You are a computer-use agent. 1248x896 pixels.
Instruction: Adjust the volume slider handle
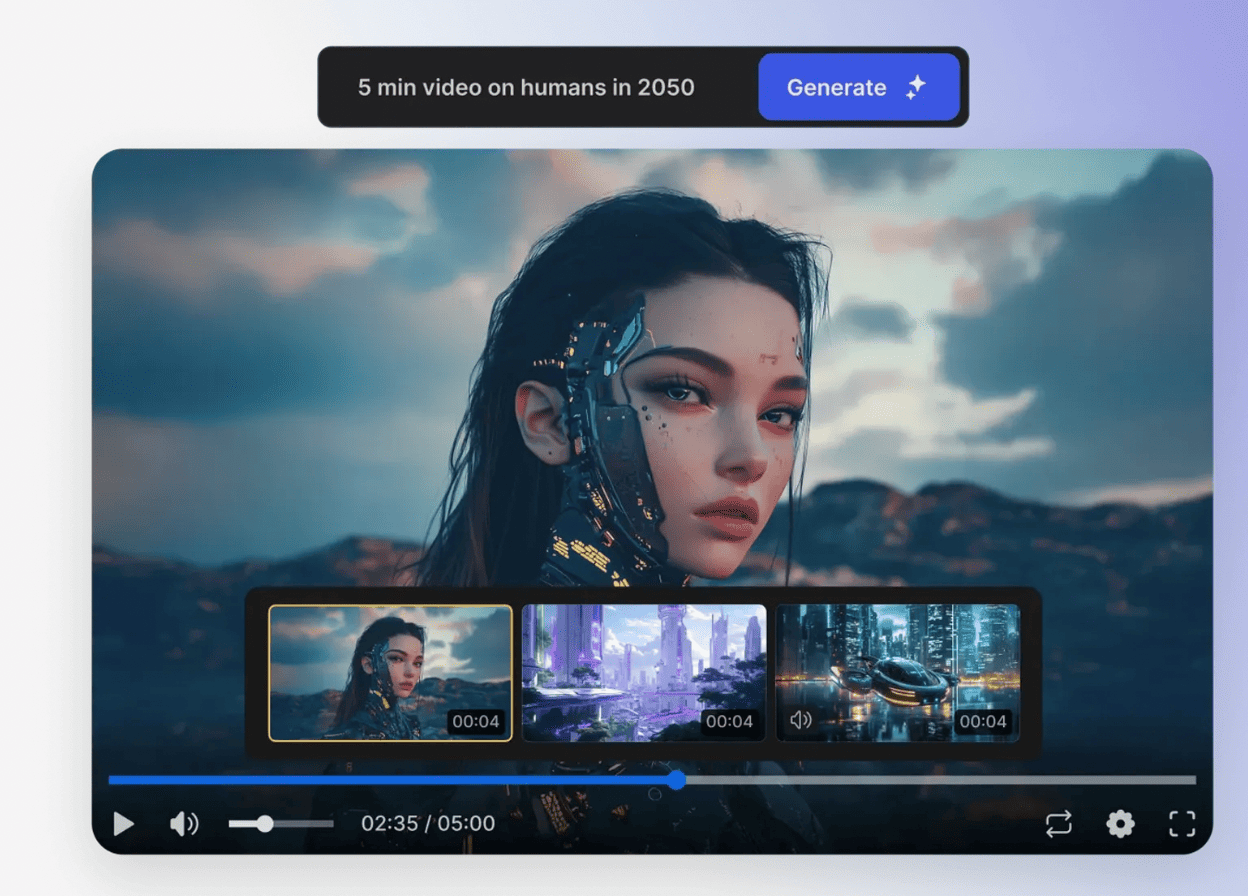[x=265, y=824]
